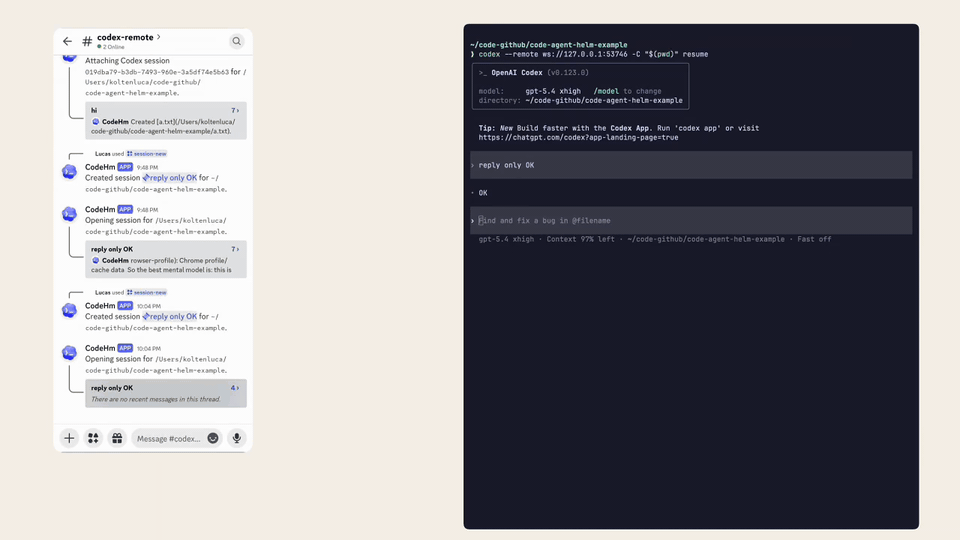Image resolution: width=960 pixels, height=540 pixels.
Task: Click session-new command tag above 10:04 PM message
Action: coord(146,293)
